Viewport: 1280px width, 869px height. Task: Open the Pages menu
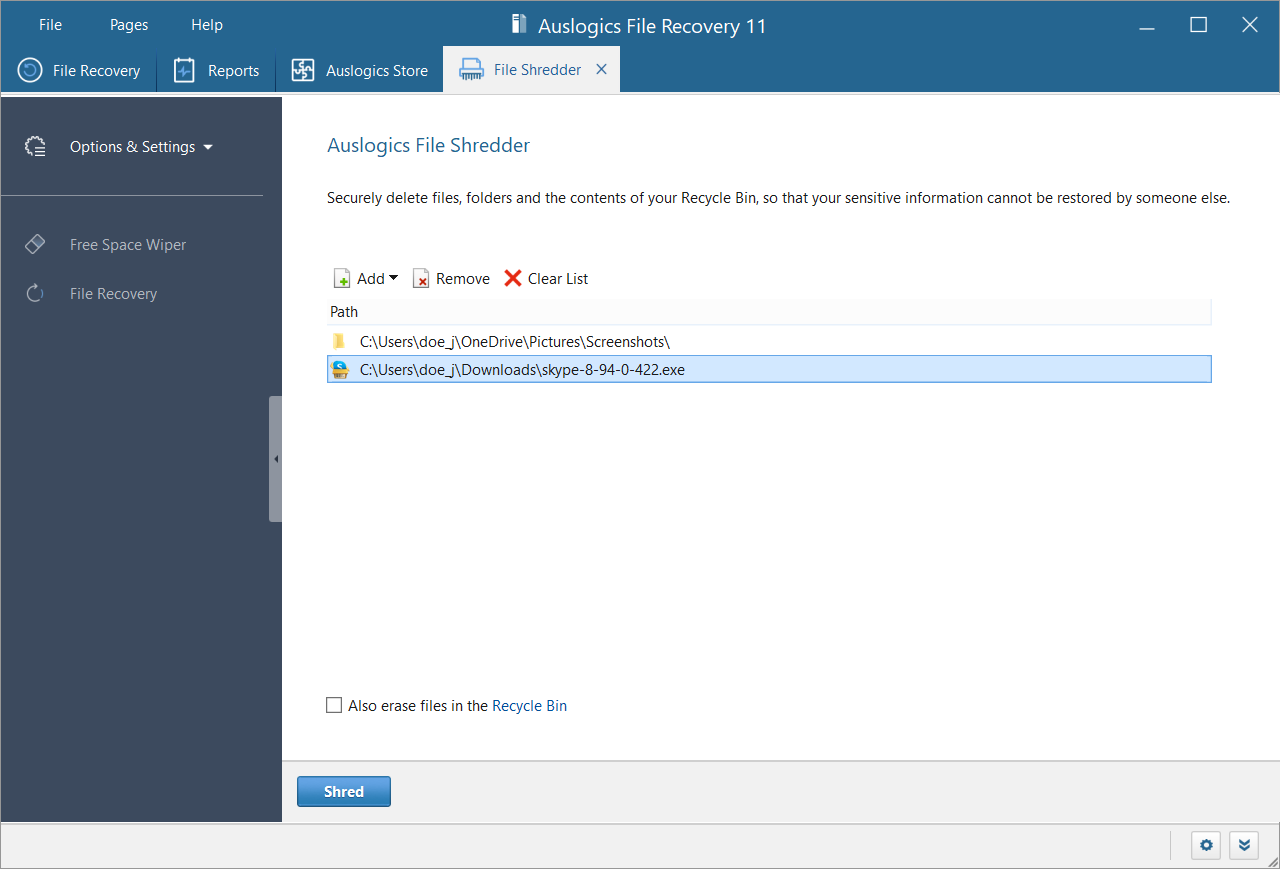point(129,25)
